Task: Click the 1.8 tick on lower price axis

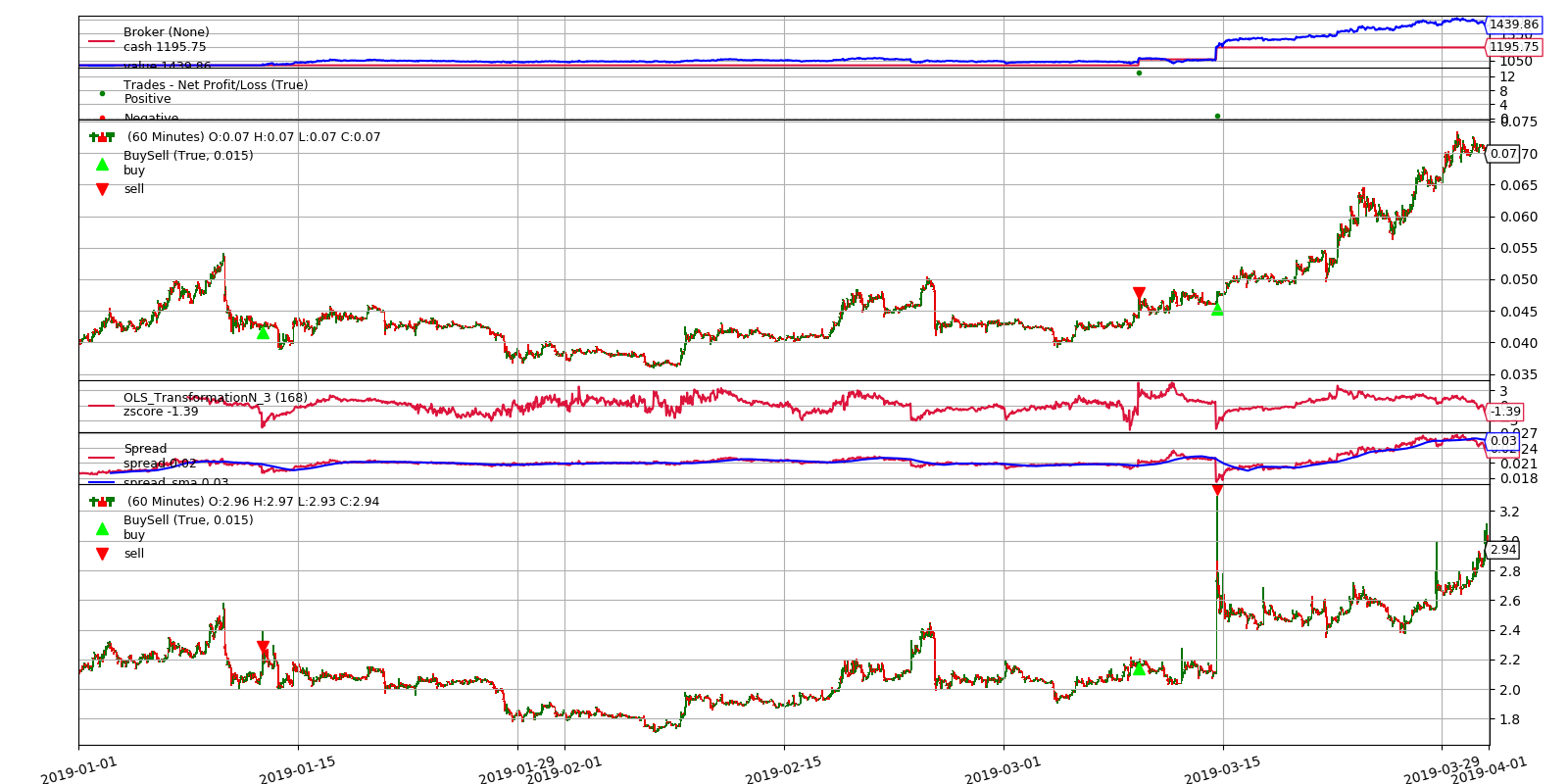Action: (x=1509, y=719)
